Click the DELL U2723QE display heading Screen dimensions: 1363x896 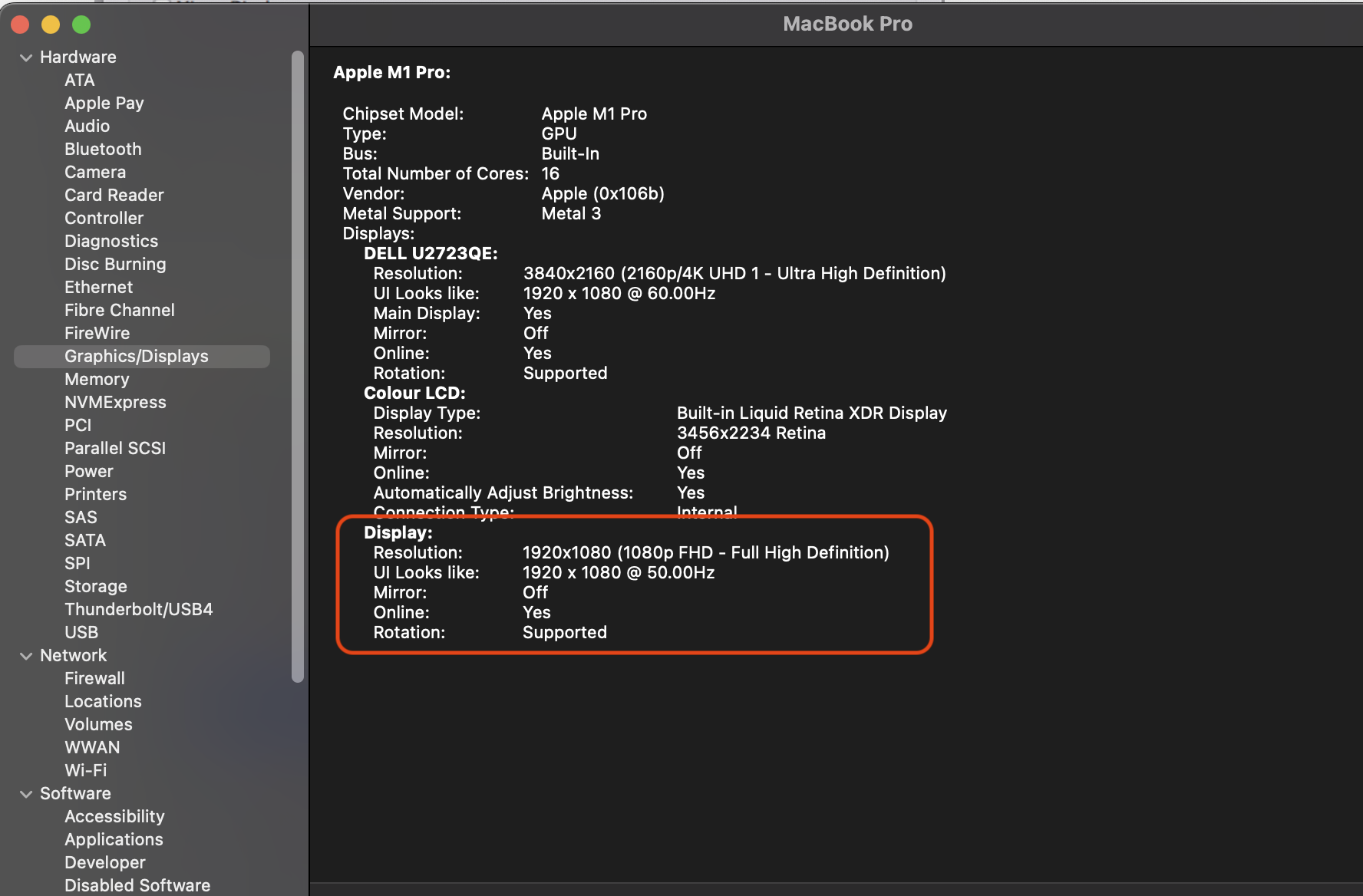(431, 254)
